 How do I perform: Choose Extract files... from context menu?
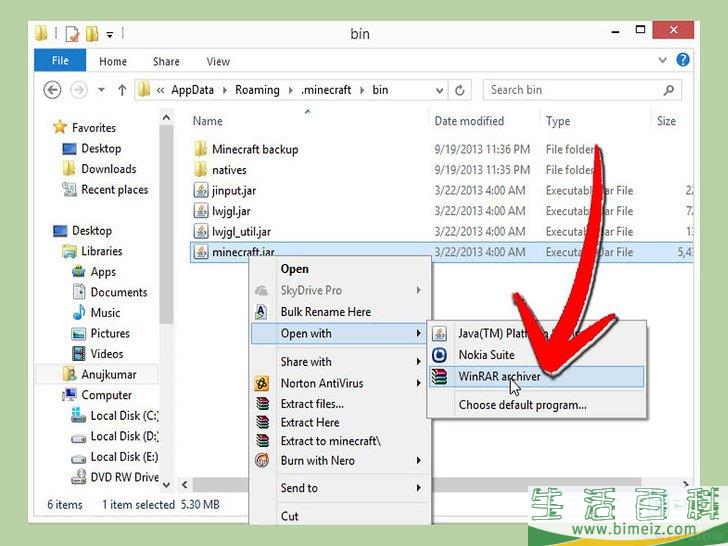(x=312, y=403)
